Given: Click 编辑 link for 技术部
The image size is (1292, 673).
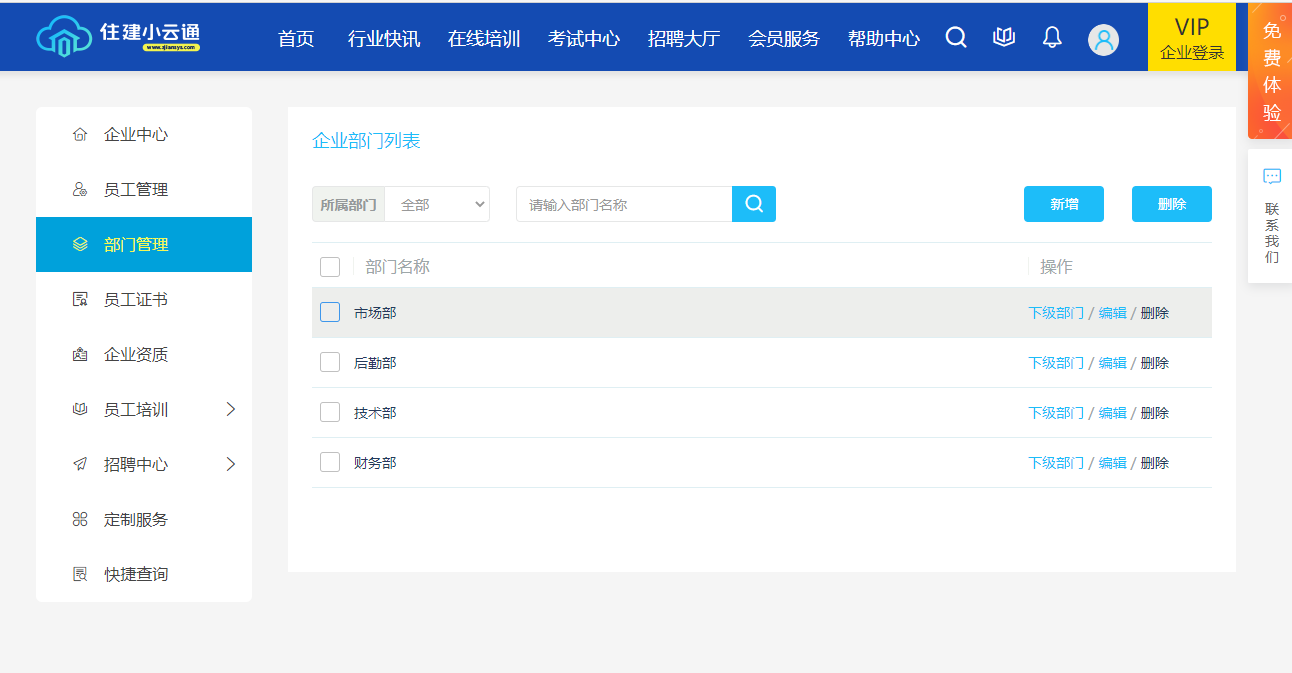Looking at the screenshot, I should tap(1112, 413).
